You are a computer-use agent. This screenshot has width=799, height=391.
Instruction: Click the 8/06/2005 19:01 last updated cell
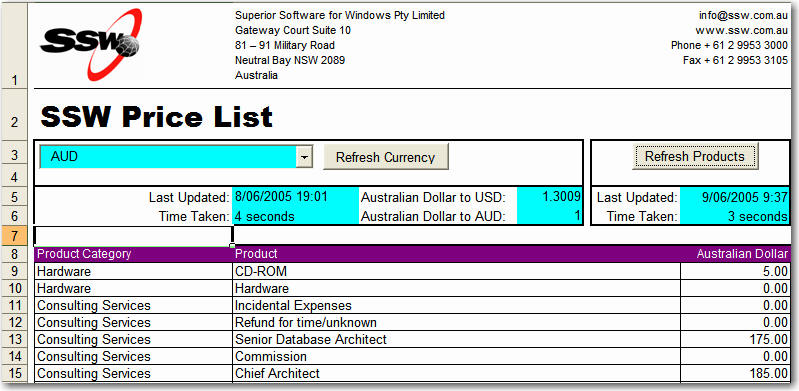[x=296, y=197]
